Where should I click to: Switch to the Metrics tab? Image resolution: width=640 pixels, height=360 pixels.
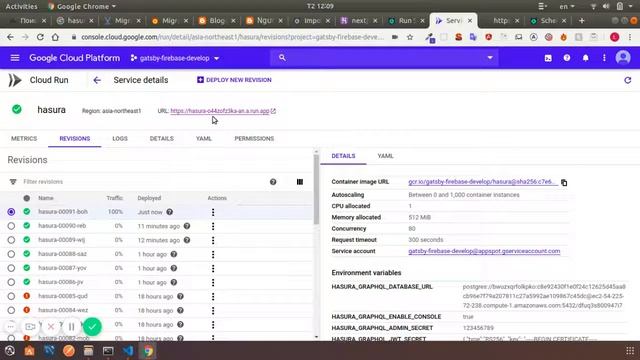pos(24,138)
